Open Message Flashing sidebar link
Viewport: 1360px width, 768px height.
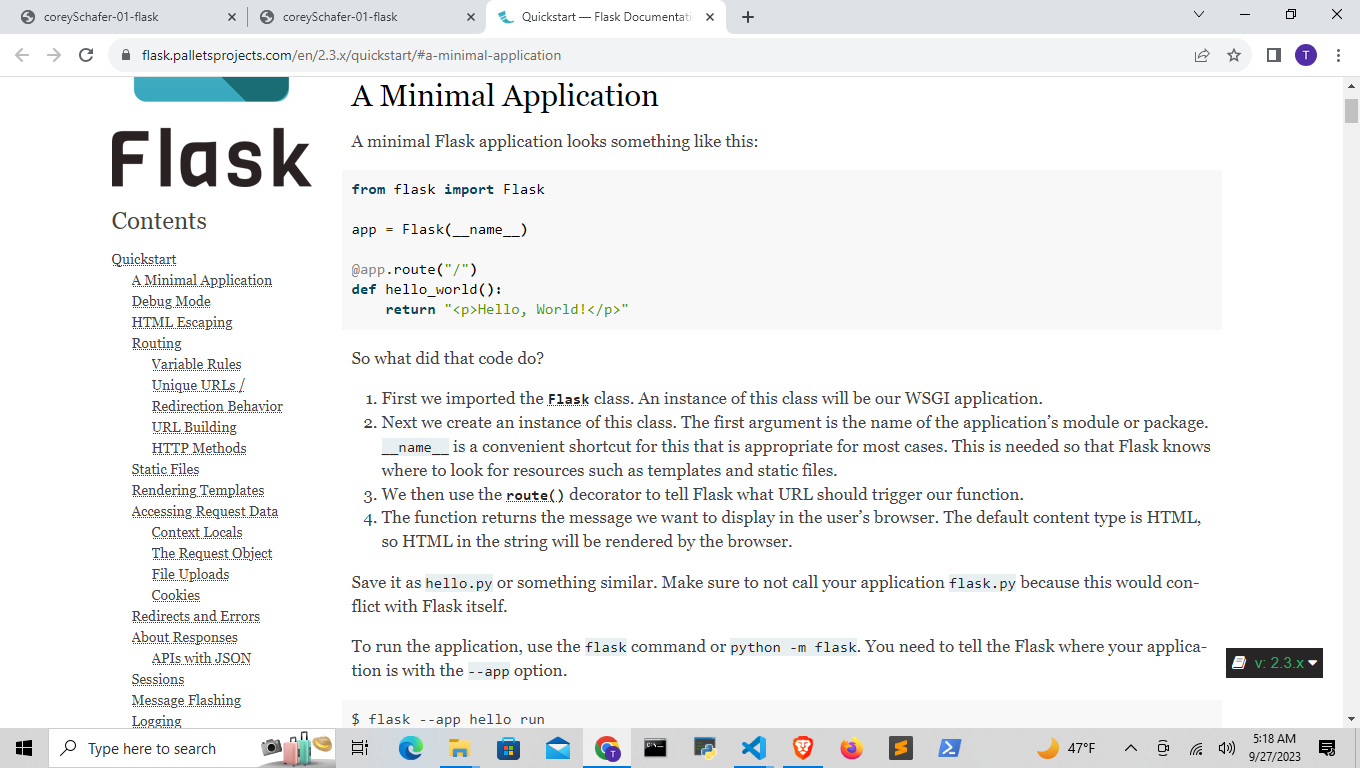[186, 701]
